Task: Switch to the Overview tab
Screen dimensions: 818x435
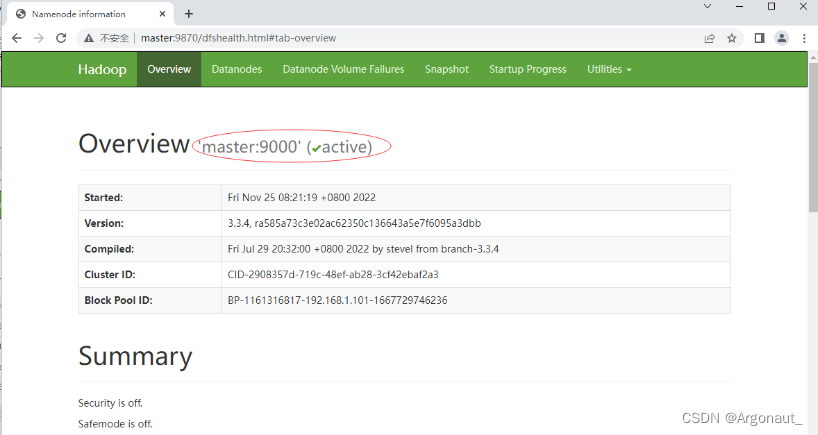Action: coord(169,69)
